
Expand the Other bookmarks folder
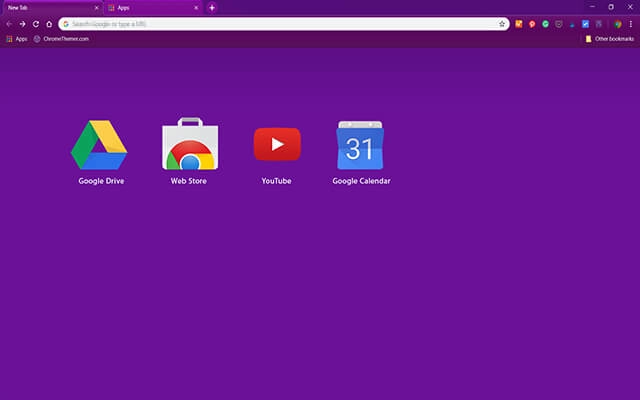(x=610, y=39)
